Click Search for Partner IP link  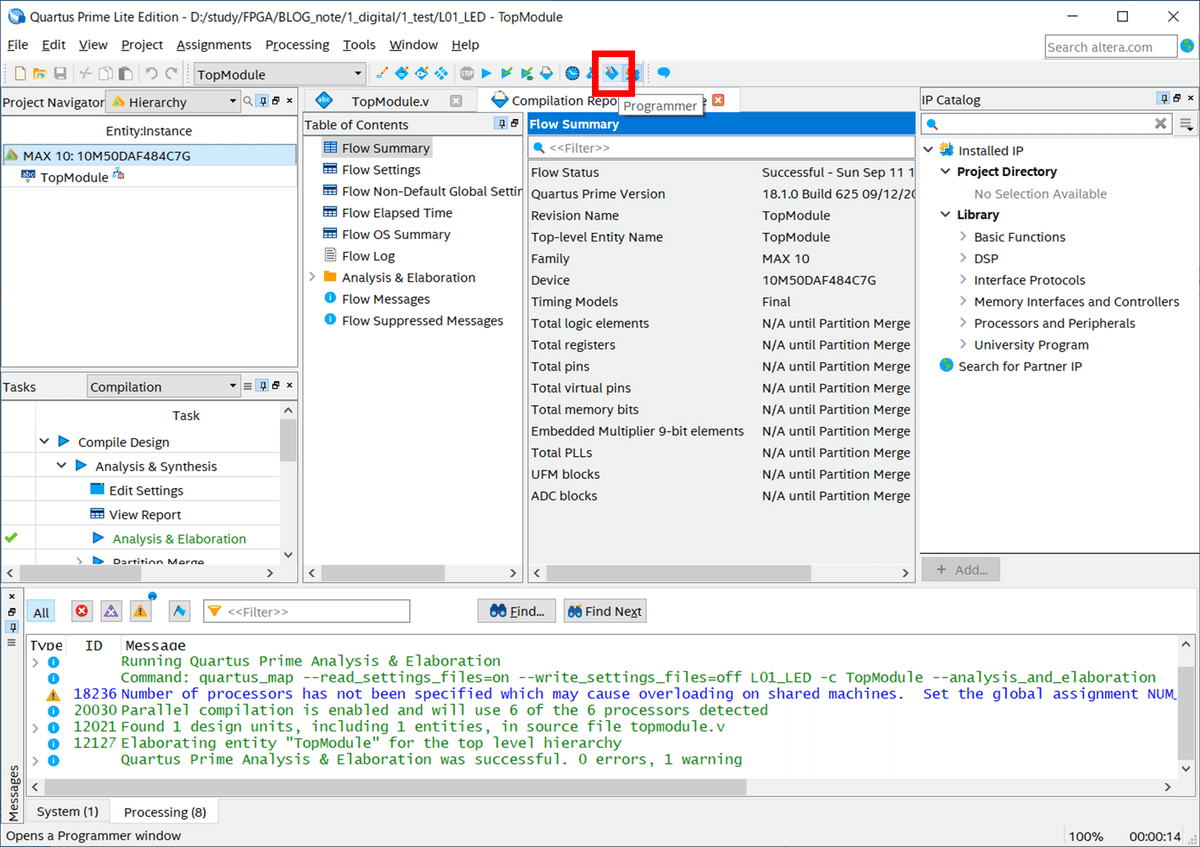(1019, 366)
